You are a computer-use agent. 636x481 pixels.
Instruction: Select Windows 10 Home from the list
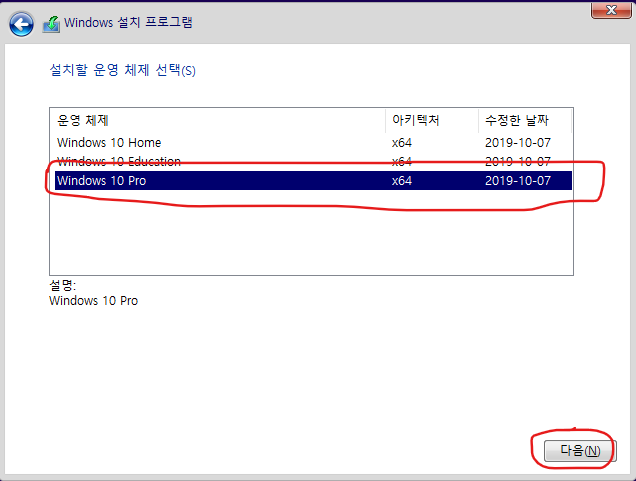[x=313, y=143]
